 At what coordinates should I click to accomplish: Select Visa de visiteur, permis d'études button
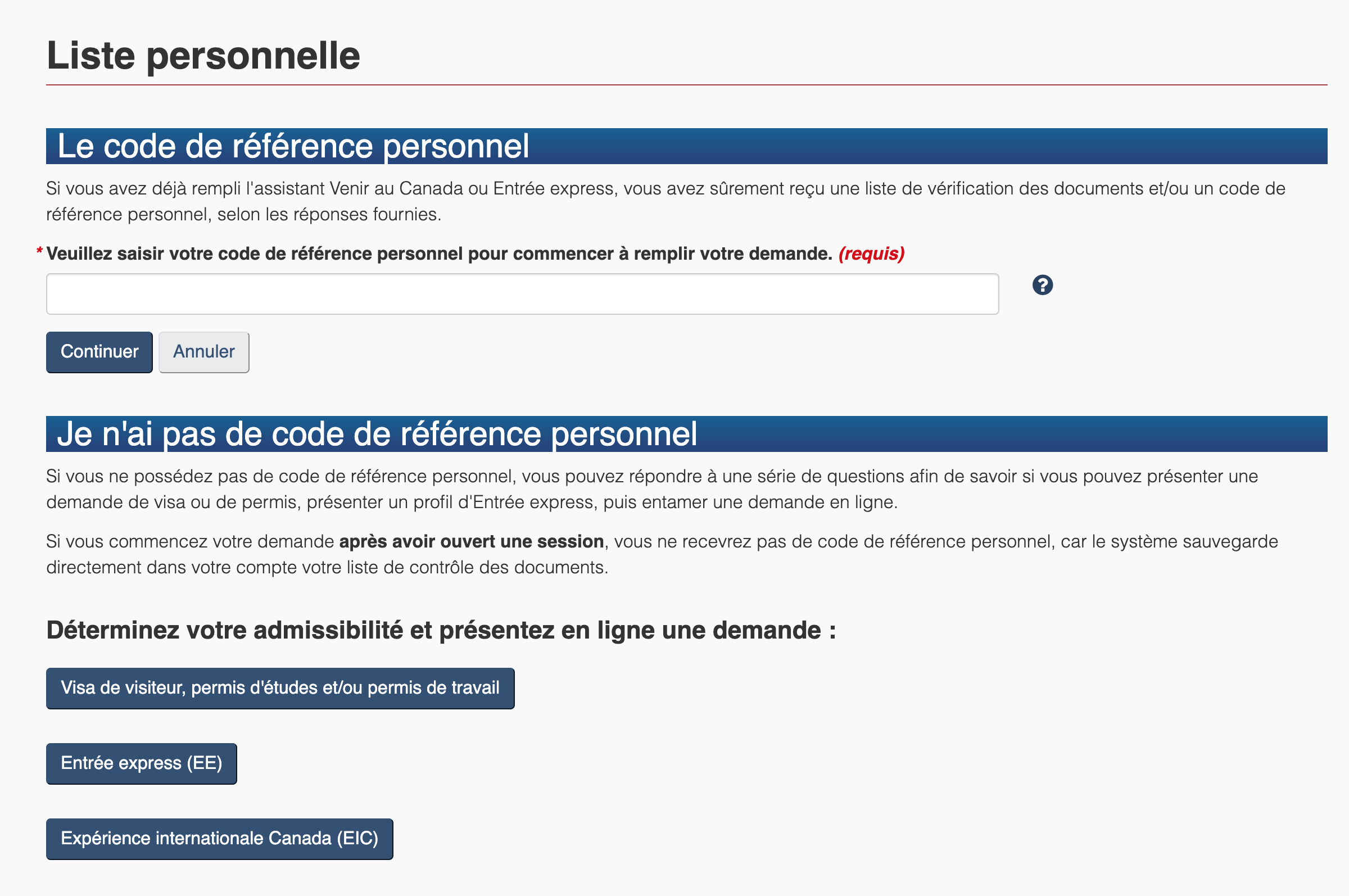pyautogui.click(x=280, y=688)
